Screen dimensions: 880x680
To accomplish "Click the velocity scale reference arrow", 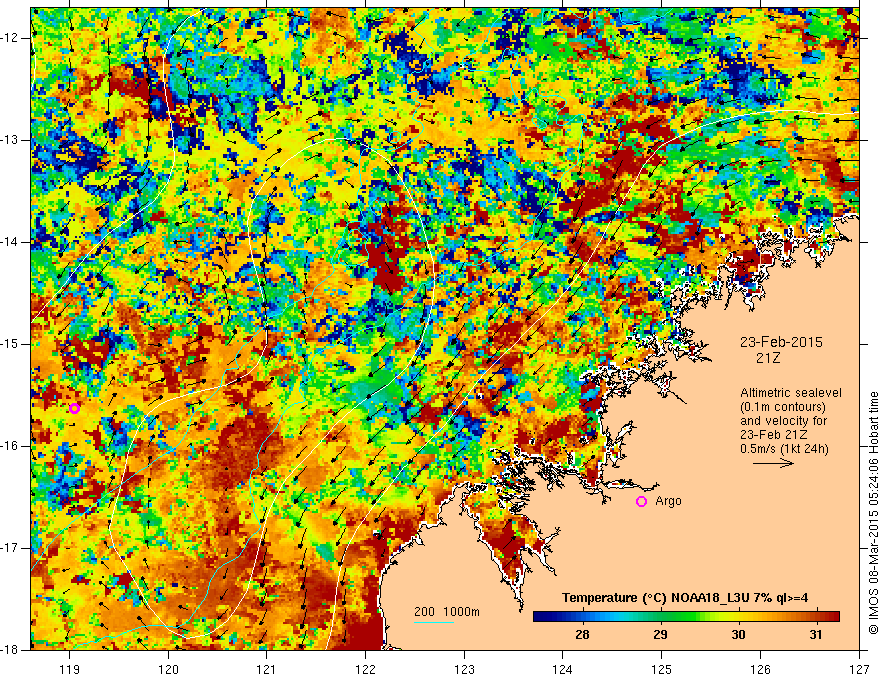I will (773, 463).
